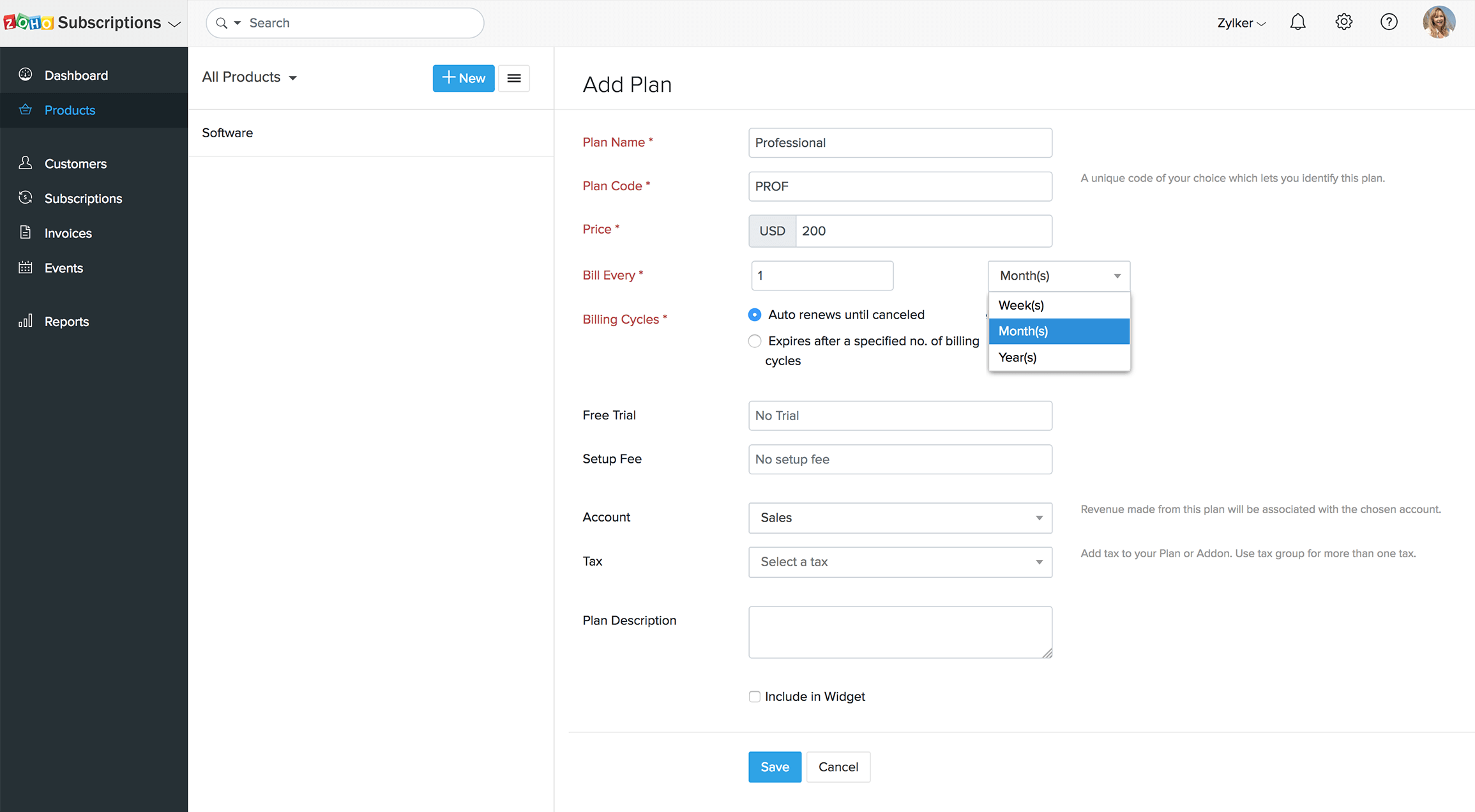Open the Select a tax dropdown
The width and height of the screenshot is (1475, 812).
[900, 562]
